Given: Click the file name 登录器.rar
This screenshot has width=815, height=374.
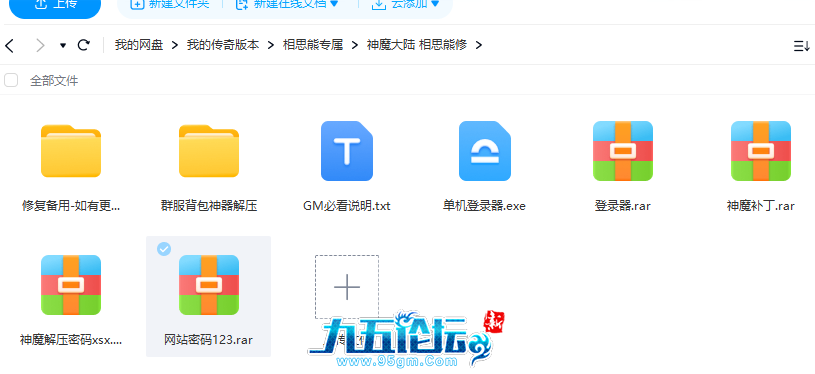Looking at the screenshot, I should click(x=623, y=206).
